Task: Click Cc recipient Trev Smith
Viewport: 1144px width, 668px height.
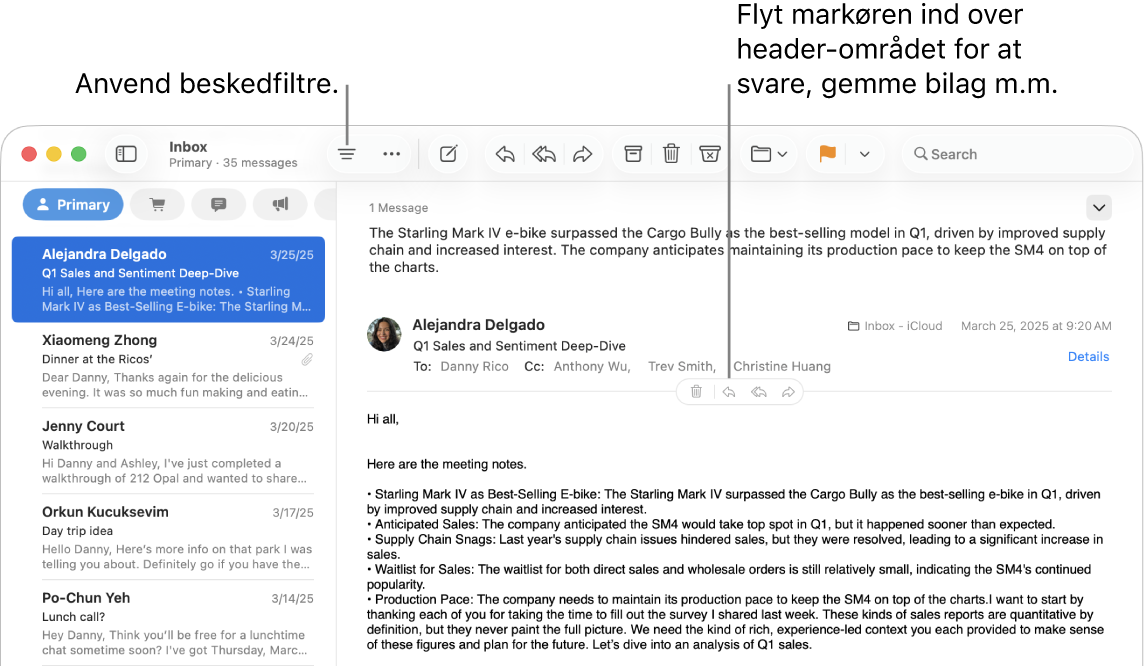Action: (x=681, y=367)
